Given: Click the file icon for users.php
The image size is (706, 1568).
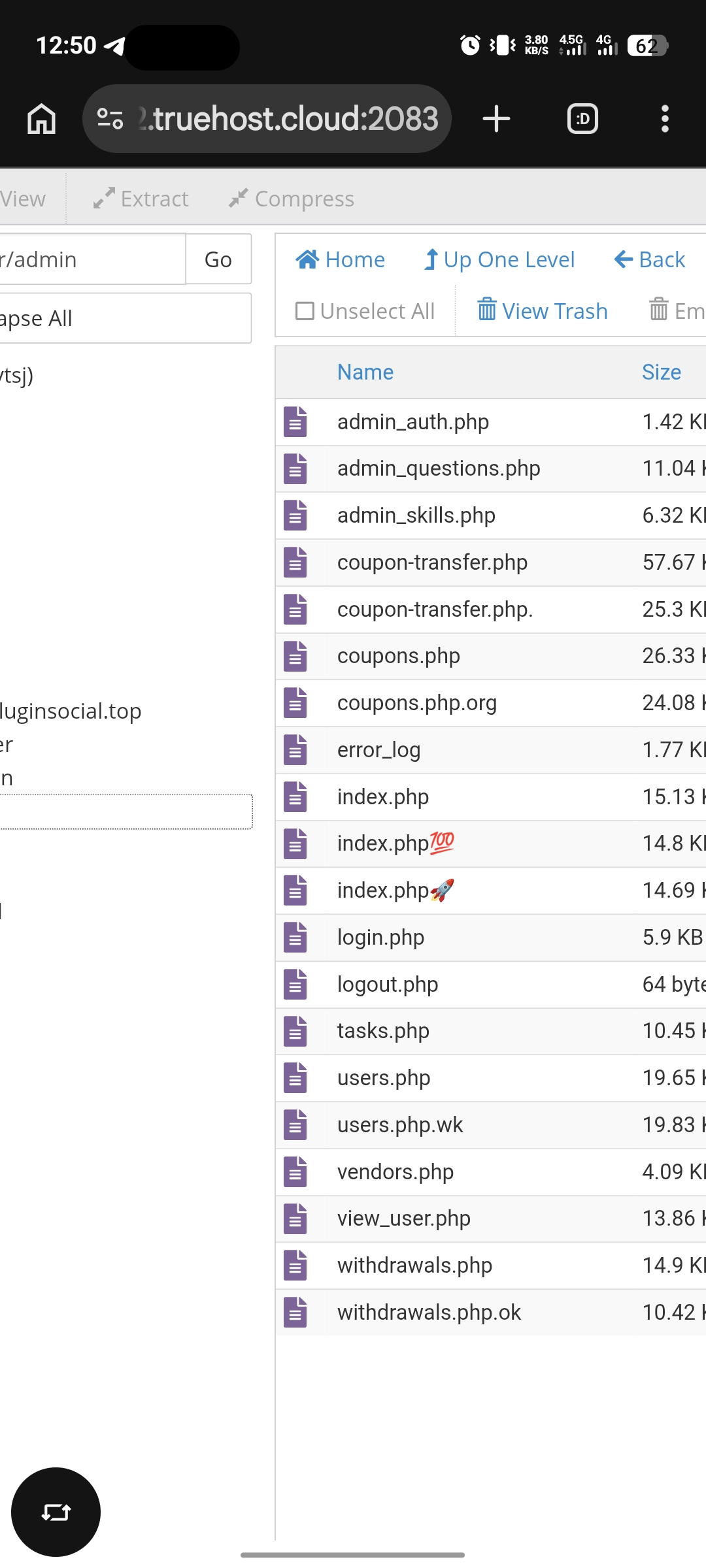Looking at the screenshot, I should (x=295, y=1078).
